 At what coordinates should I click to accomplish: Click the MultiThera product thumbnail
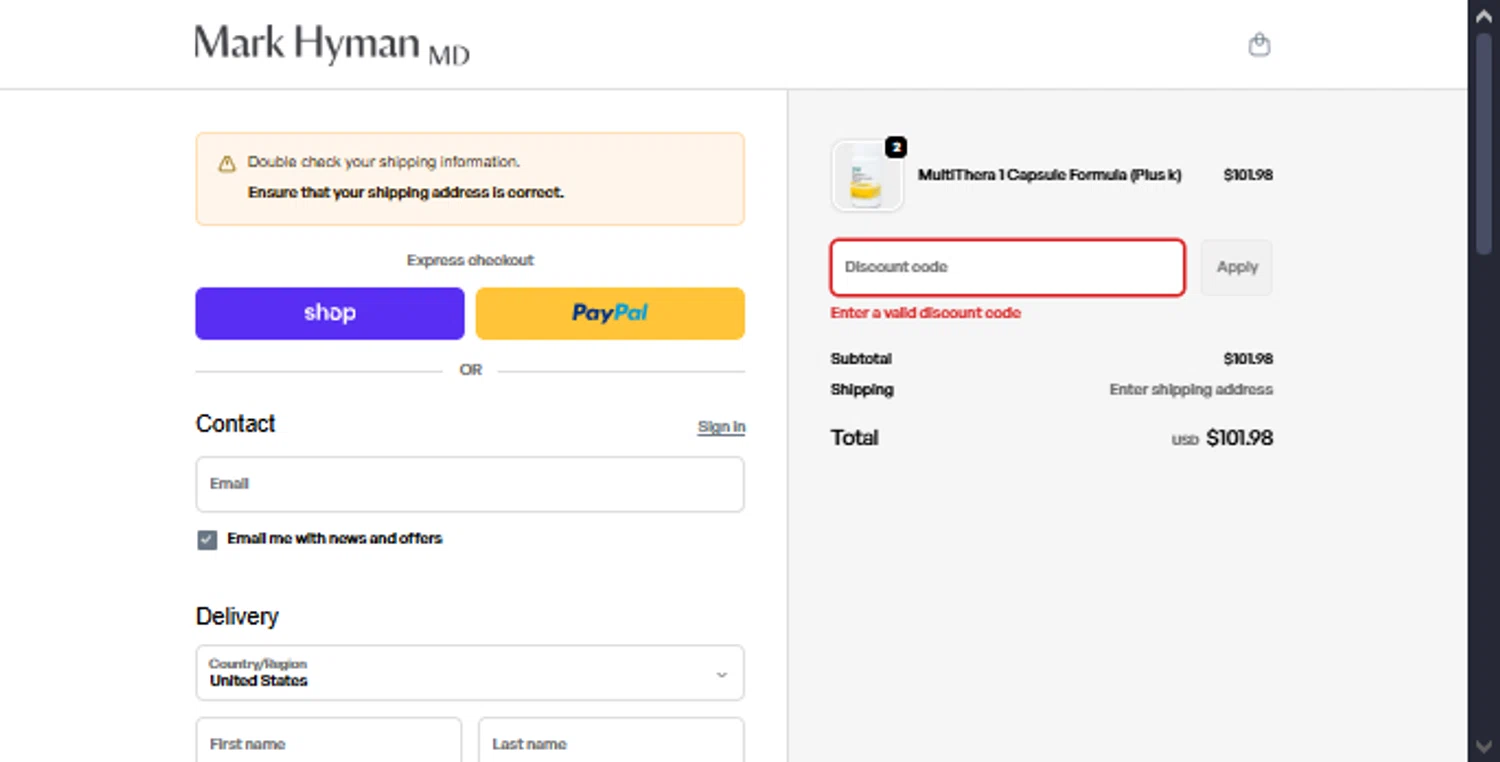click(x=867, y=176)
